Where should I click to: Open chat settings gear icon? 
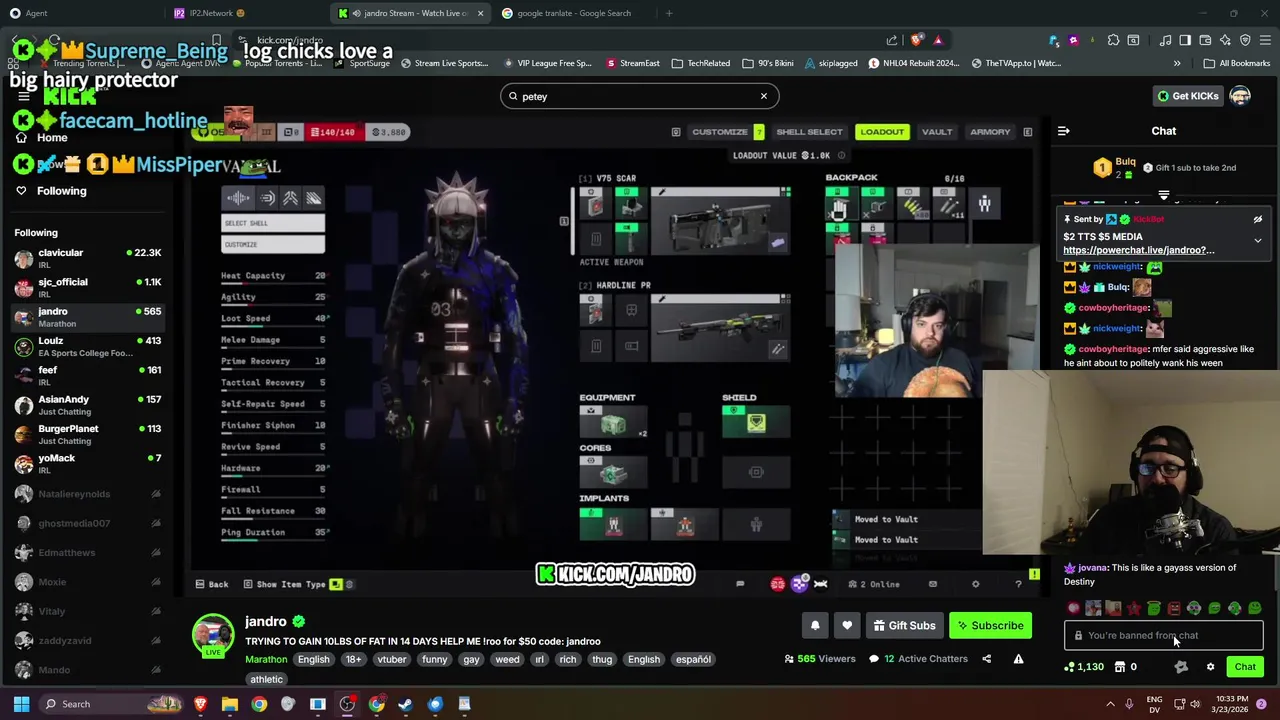pos(1210,667)
